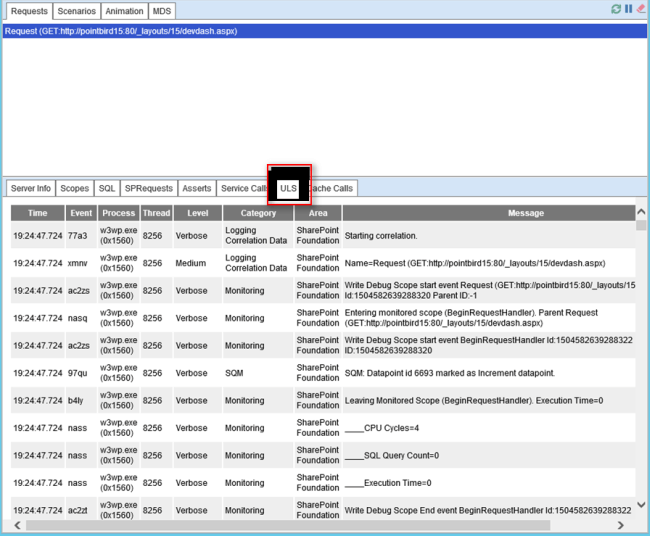This screenshot has width=650, height=536.
Task: Click the Category column header
Action: (x=258, y=213)
